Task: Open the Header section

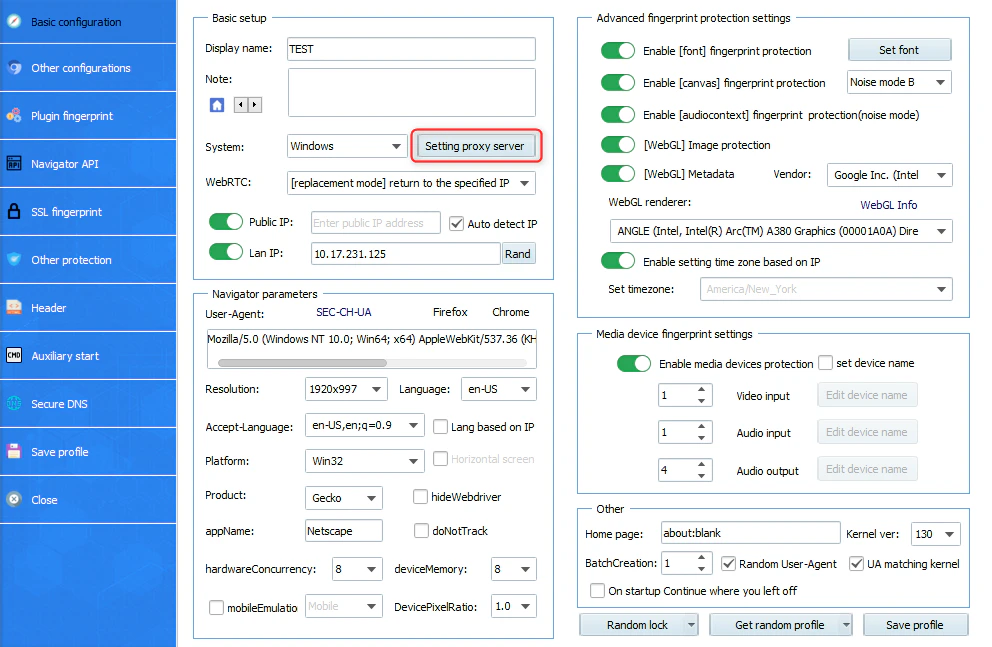Action: pyautogui.click(x=88, y=308)
